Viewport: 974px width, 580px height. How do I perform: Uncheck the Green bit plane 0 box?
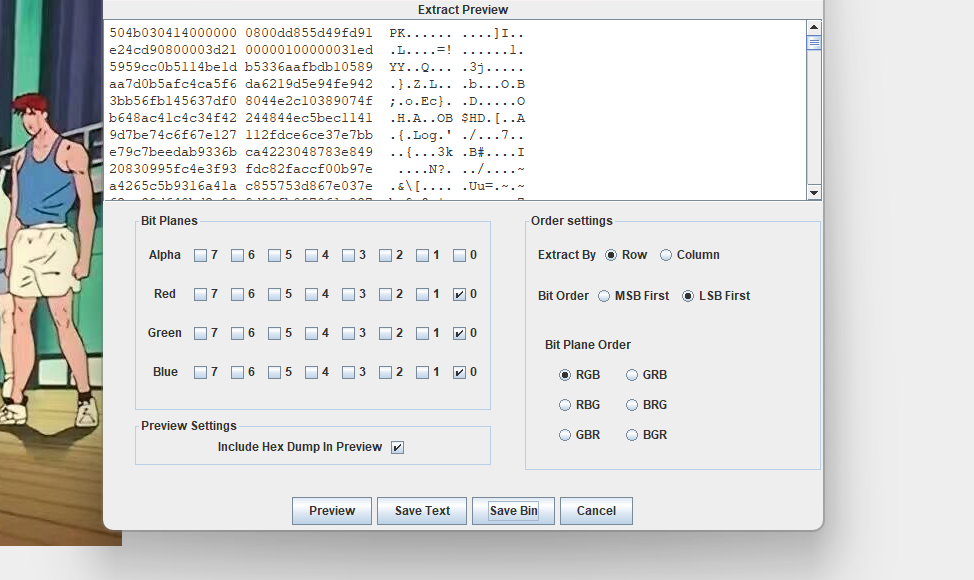pyautogui.click(x=459, y=333)
